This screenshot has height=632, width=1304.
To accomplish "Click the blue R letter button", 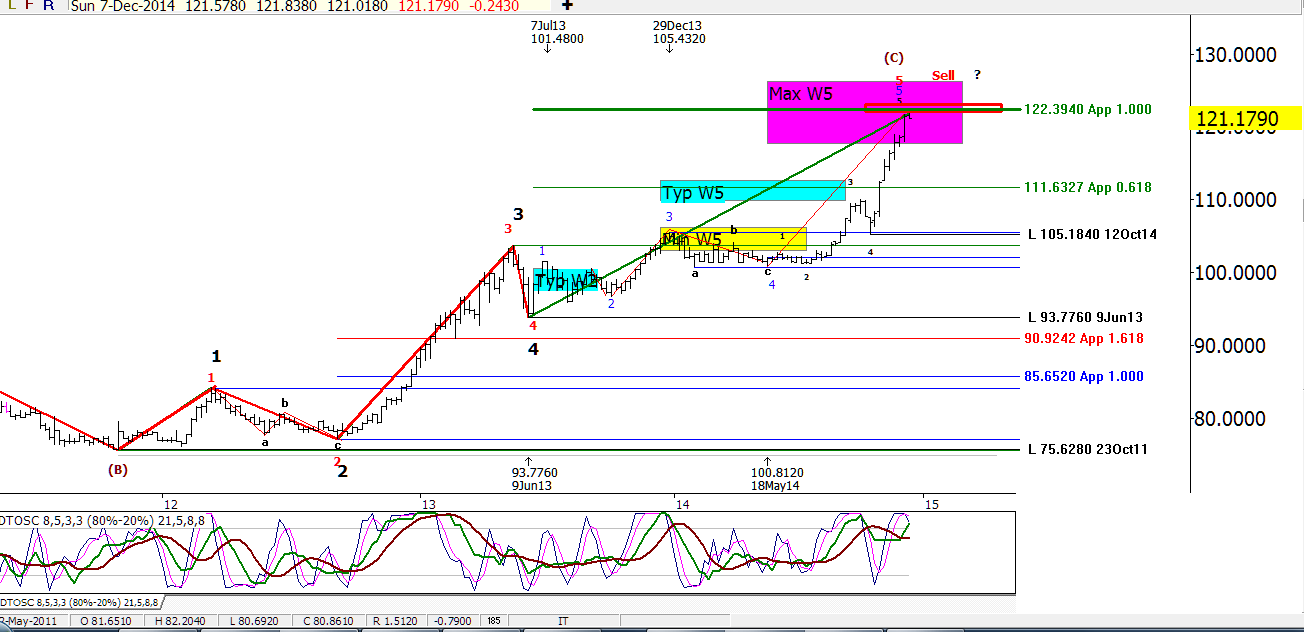I will point(48,5).
